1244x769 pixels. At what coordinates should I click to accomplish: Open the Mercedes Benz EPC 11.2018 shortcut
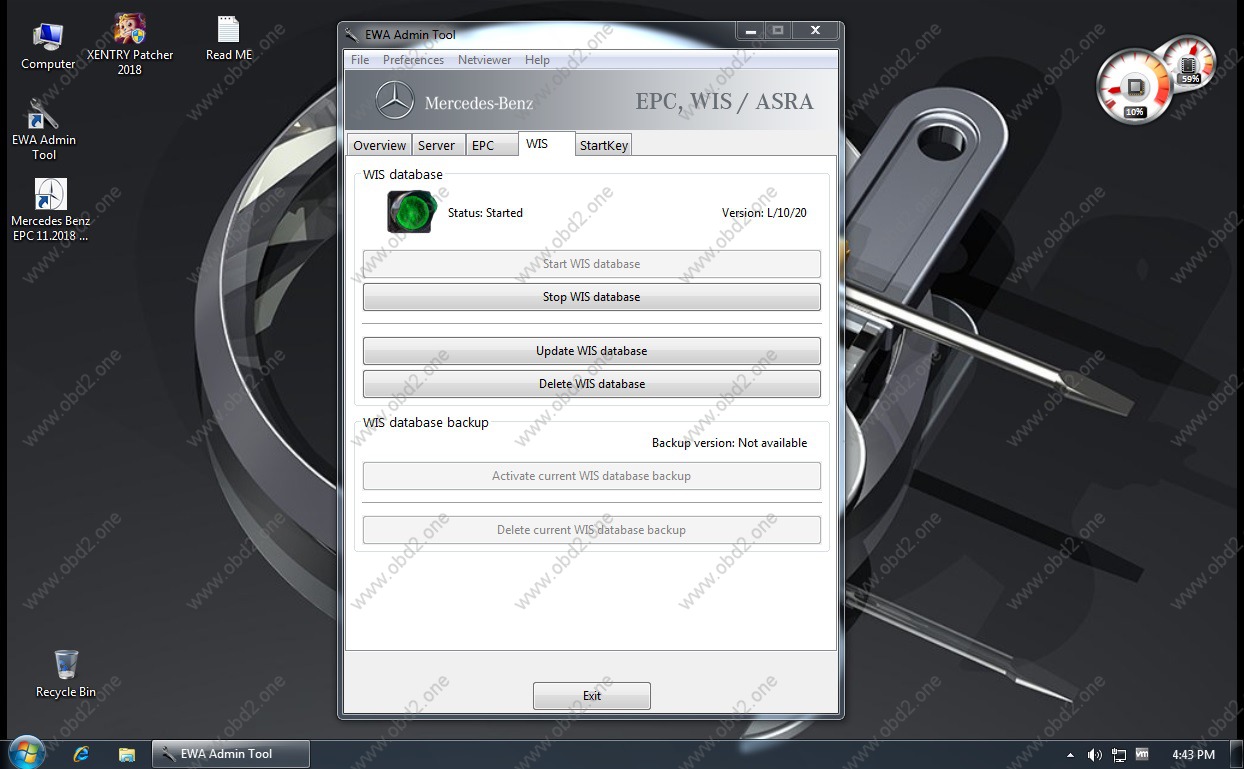point(50,197)
